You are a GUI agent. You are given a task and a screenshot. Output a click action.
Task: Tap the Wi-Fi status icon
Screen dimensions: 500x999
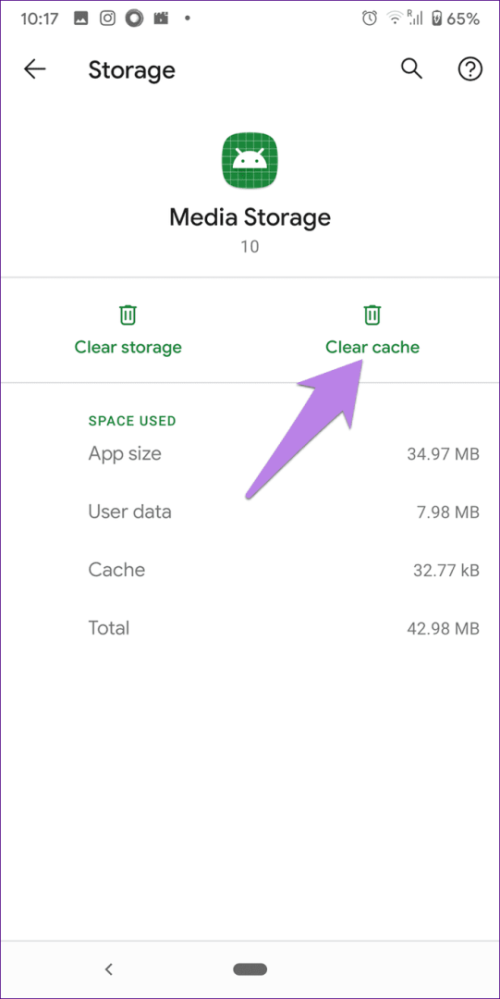point(396,18)
